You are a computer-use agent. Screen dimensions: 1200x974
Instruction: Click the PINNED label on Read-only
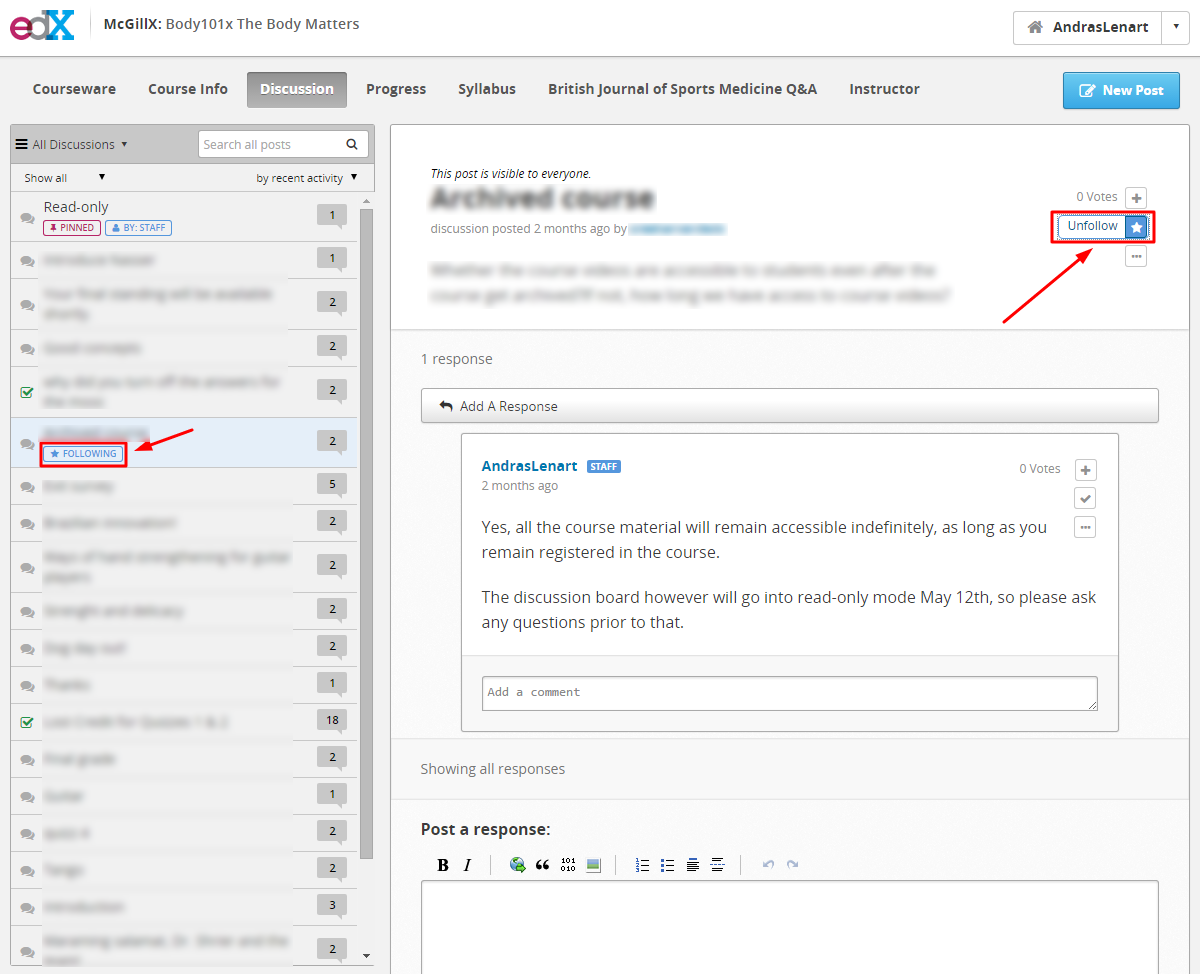[x=71, y=228]
